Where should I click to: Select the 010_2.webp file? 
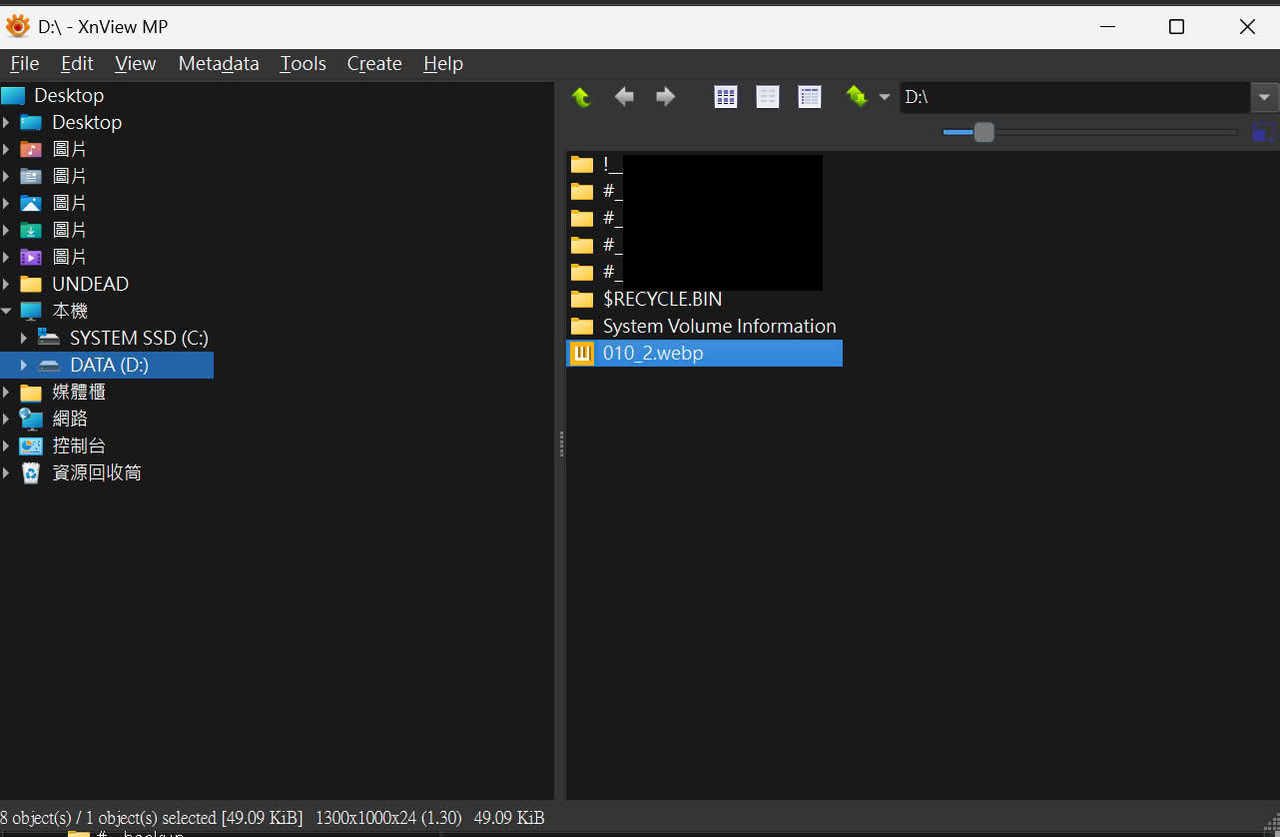click(704, 353)
